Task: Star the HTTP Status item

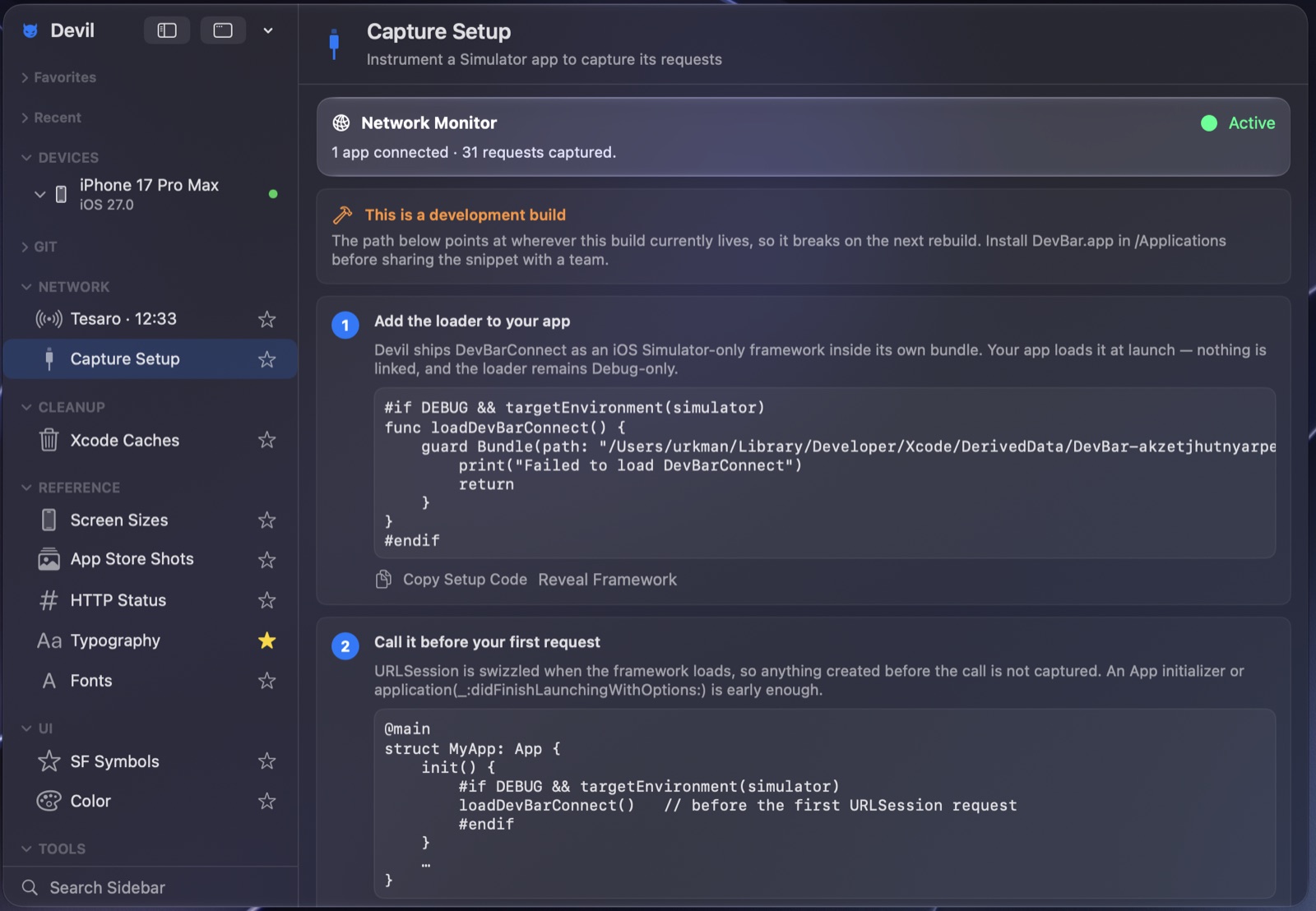Action: click(266, 600)
